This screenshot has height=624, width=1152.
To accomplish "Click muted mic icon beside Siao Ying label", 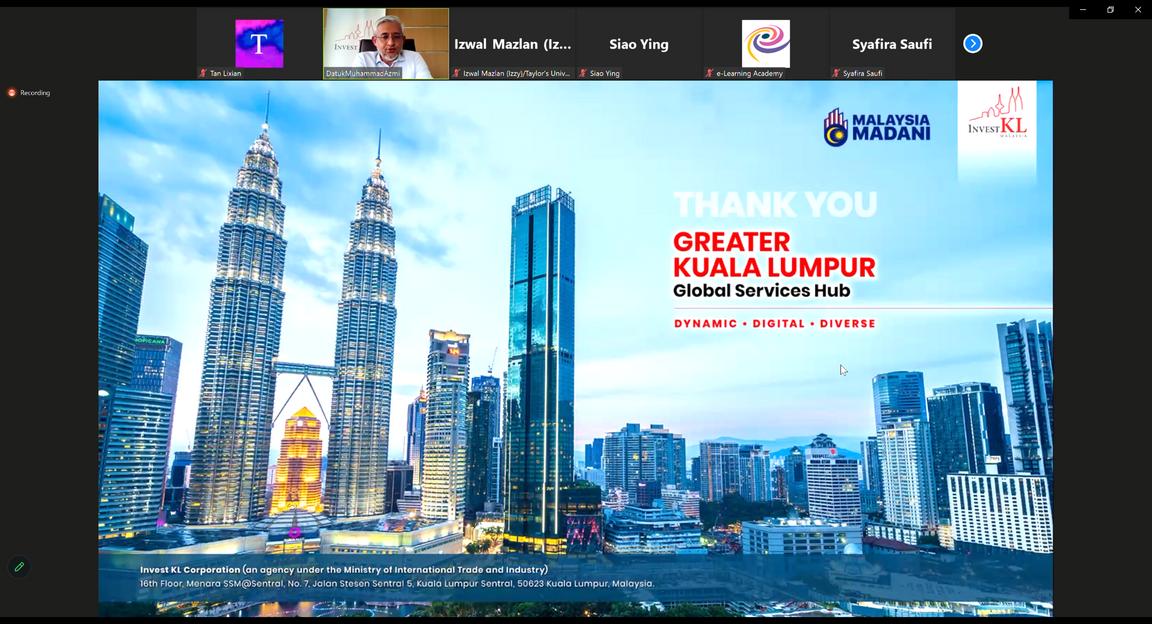I will click(583, 73).
